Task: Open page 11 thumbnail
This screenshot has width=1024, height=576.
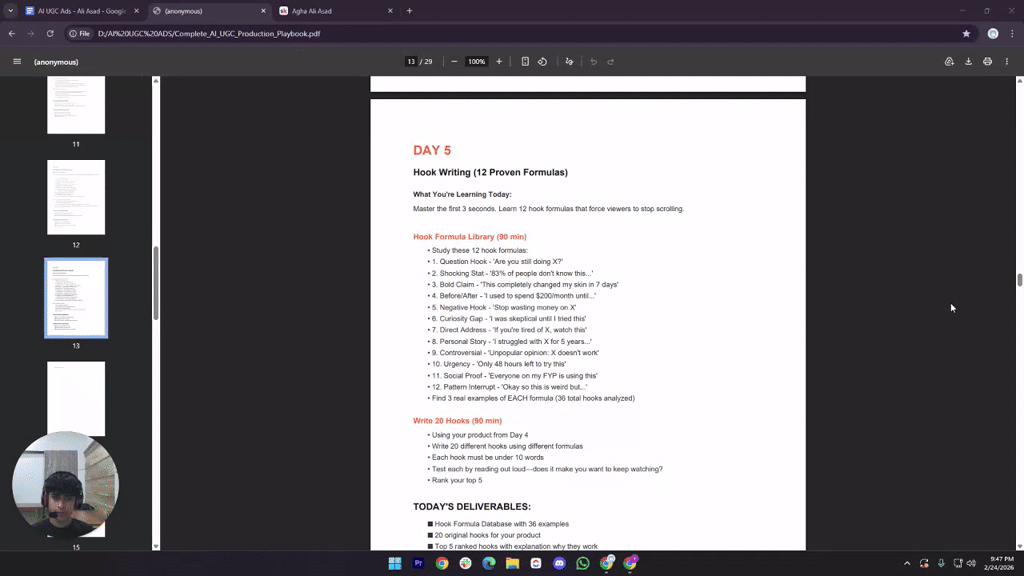Action: [x=76, y=104]
